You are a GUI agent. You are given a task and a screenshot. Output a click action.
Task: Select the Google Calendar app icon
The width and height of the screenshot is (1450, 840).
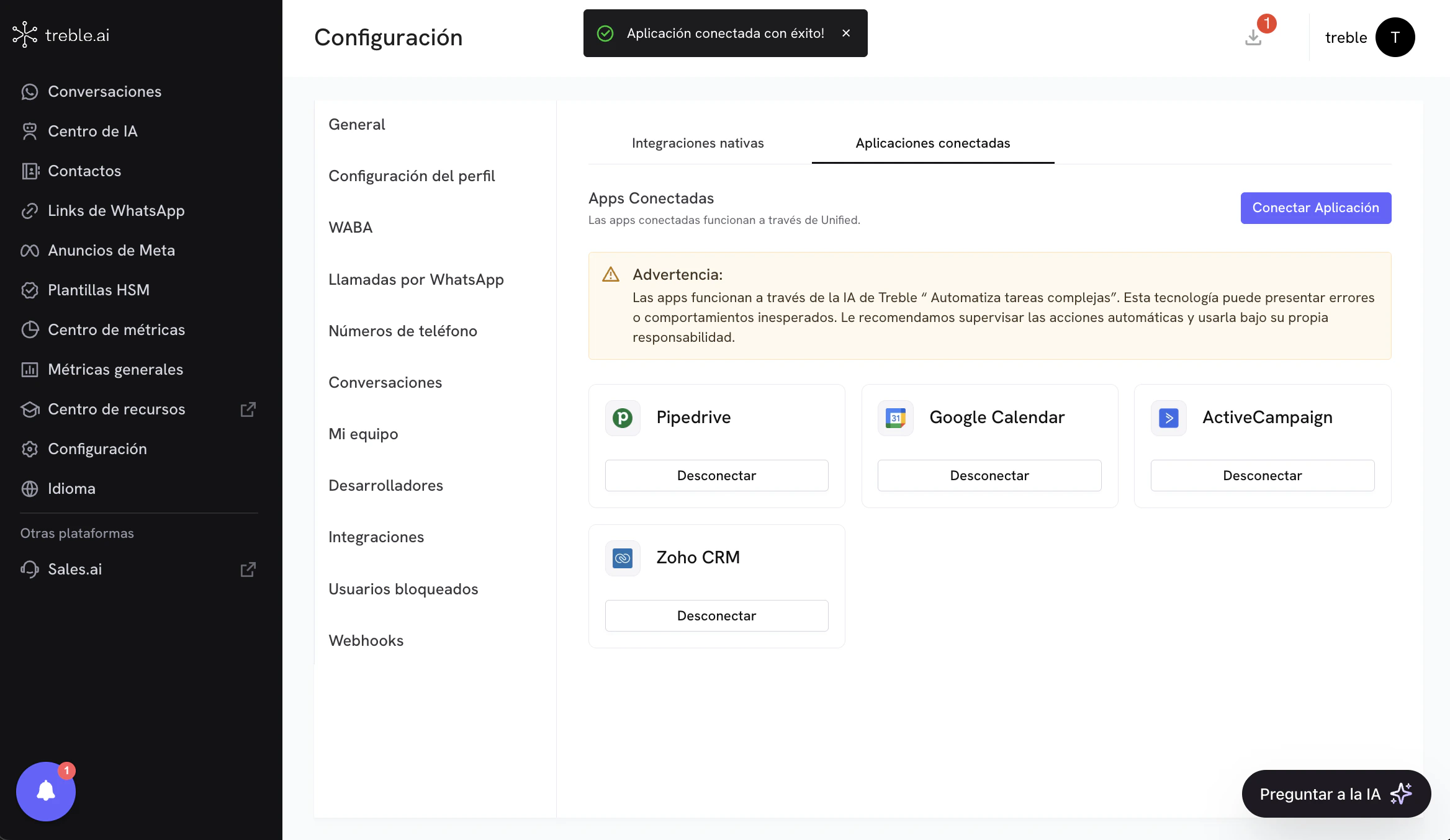coord(894,418)
